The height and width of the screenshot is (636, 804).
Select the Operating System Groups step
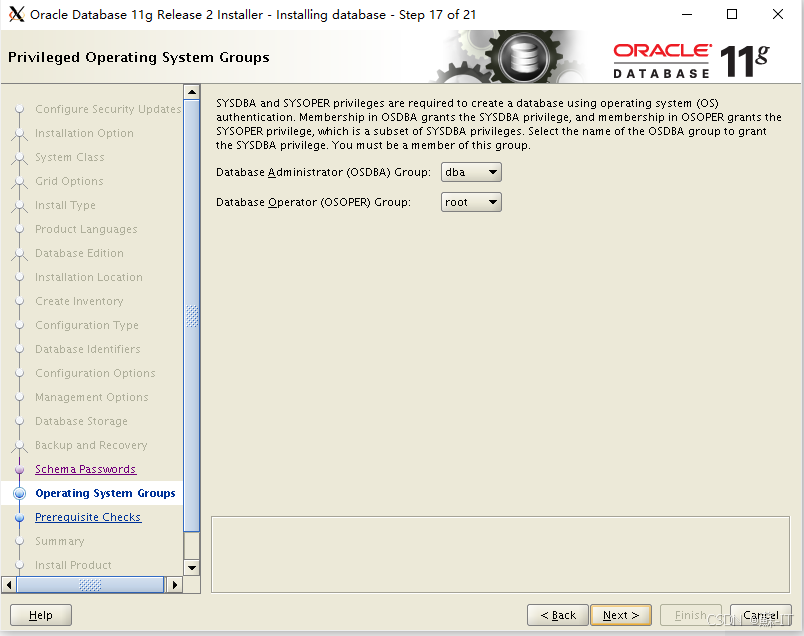pos(104,493)
